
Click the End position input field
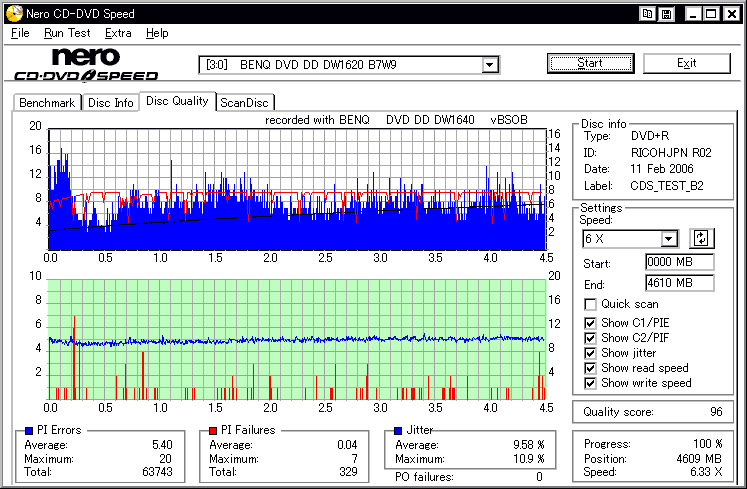click(679, 283)
